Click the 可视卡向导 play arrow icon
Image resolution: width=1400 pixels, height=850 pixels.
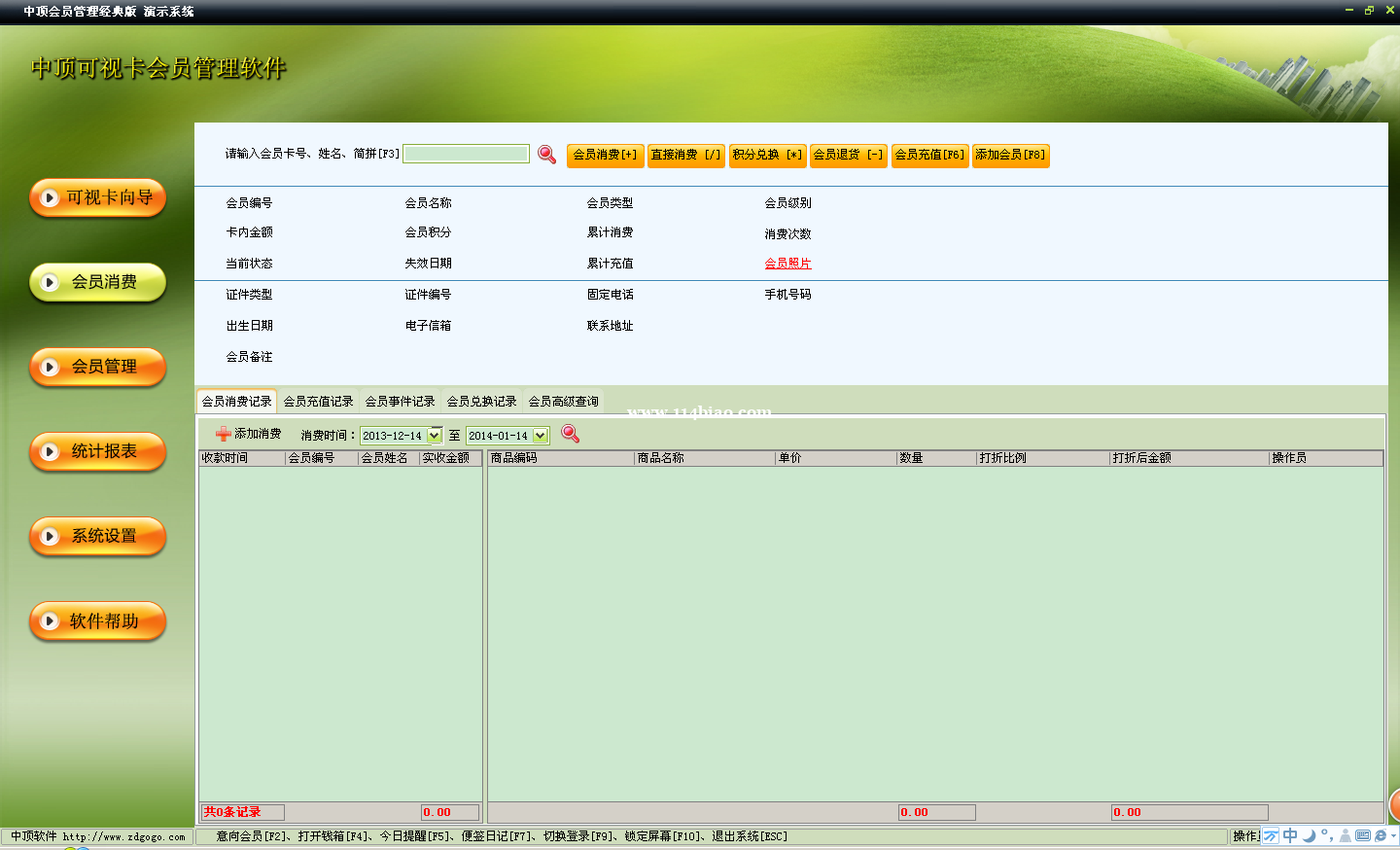pyautogui.click(x=50, y=197)
